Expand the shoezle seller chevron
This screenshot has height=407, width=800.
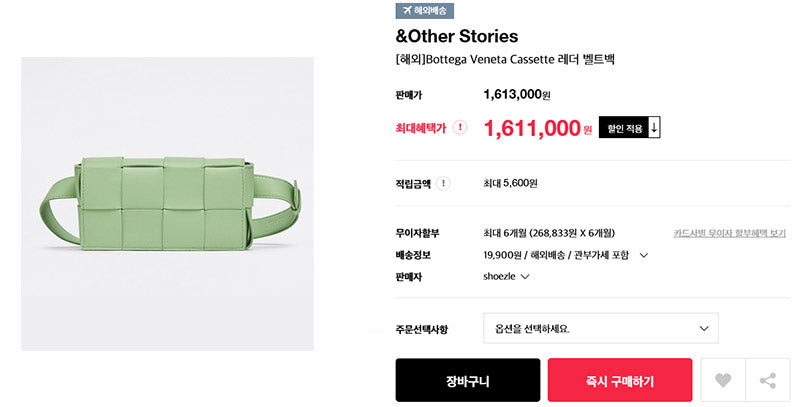524,276
